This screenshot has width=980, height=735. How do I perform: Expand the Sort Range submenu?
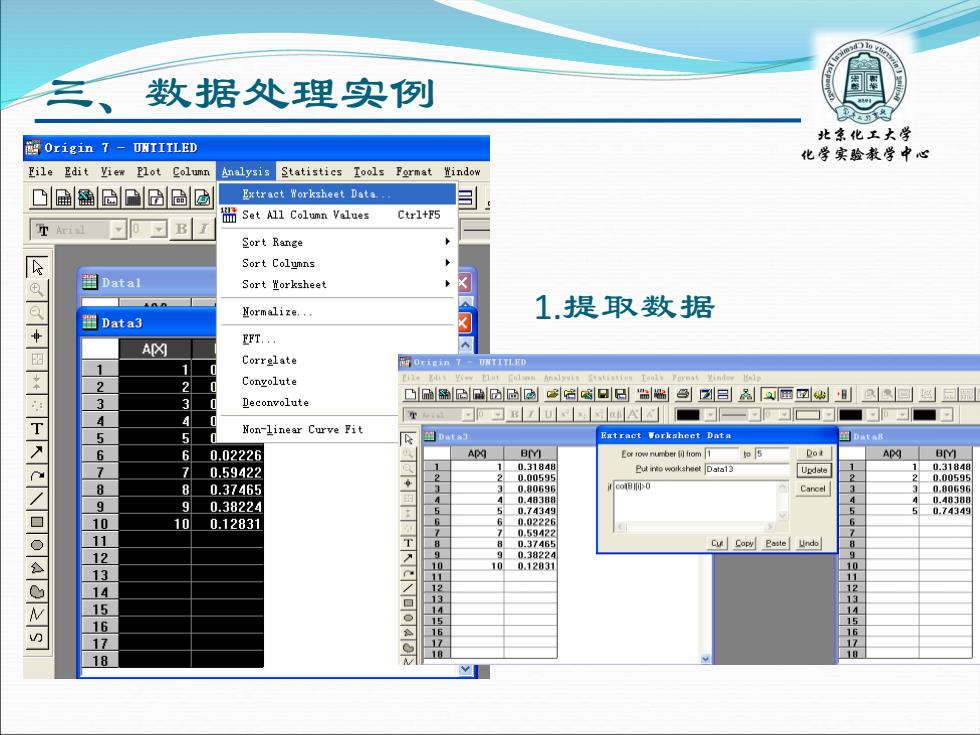(448, 242)
